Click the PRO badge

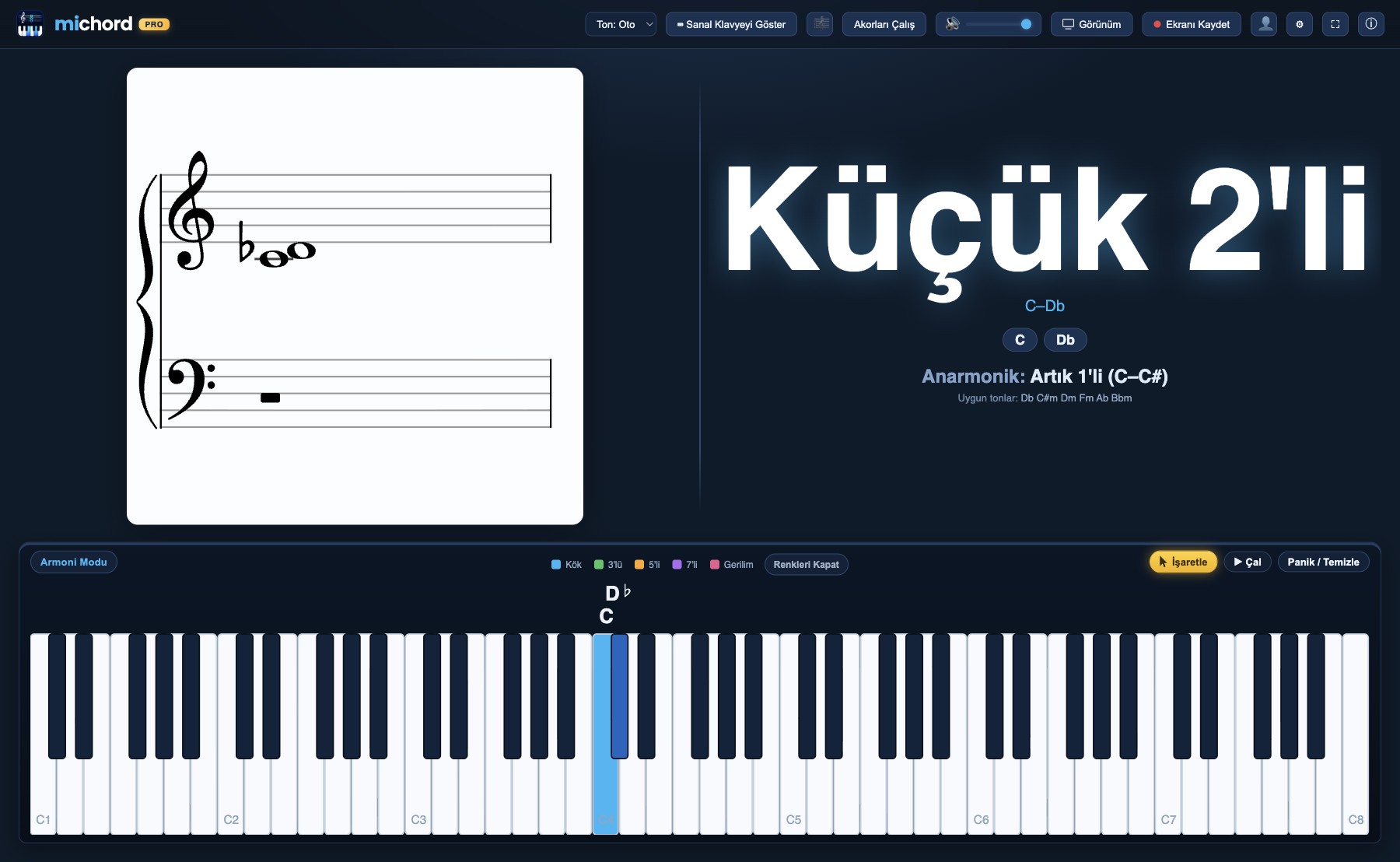[x=154, y=24]
